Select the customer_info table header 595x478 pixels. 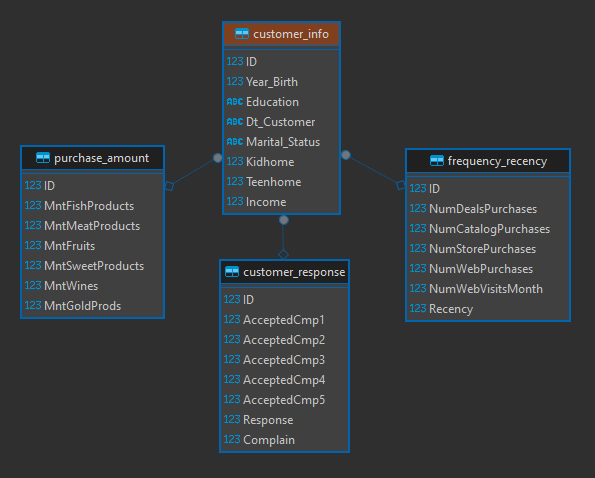(282, 34)
